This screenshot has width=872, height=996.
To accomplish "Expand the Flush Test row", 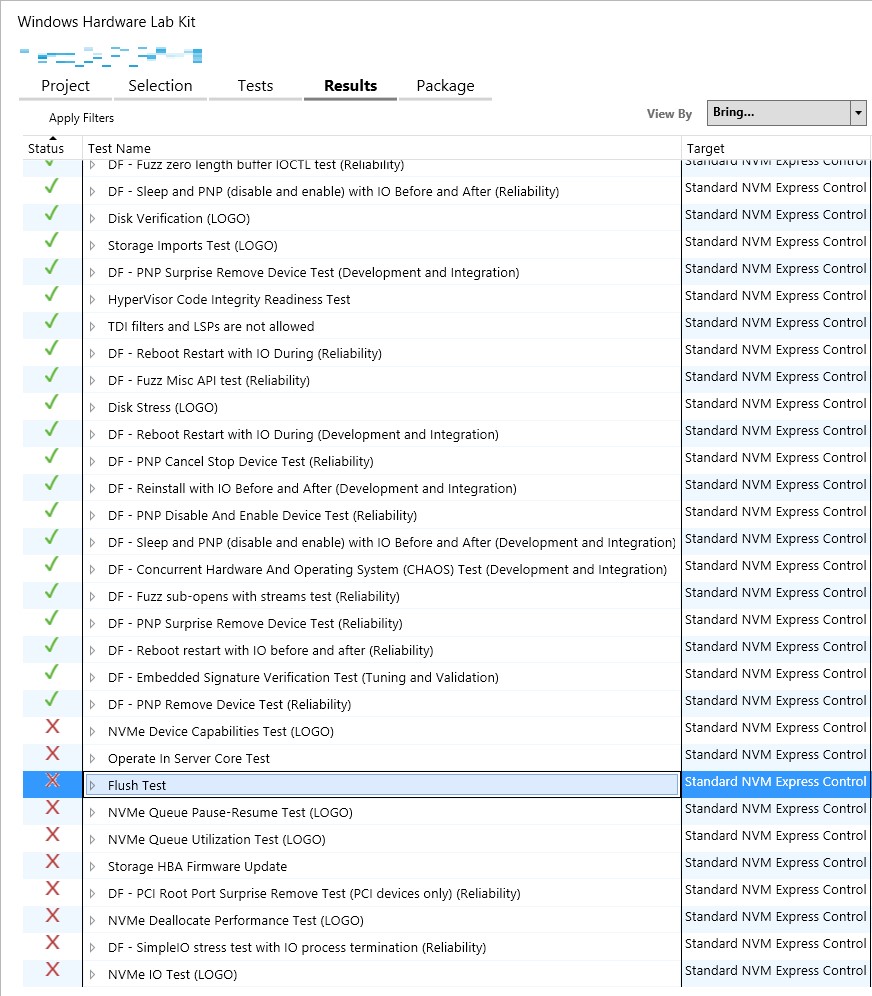I will pyautogui.click(x=92, y=786).
